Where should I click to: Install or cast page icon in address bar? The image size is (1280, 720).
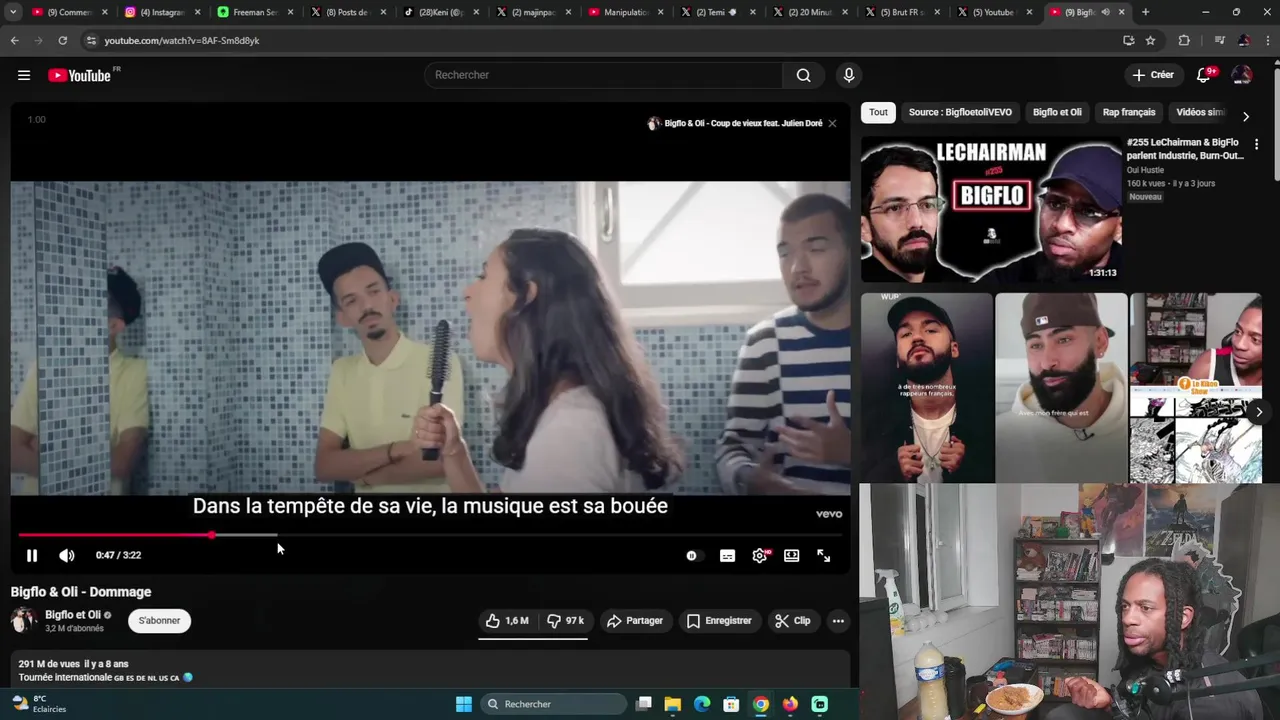click(x=1128, y=40)
